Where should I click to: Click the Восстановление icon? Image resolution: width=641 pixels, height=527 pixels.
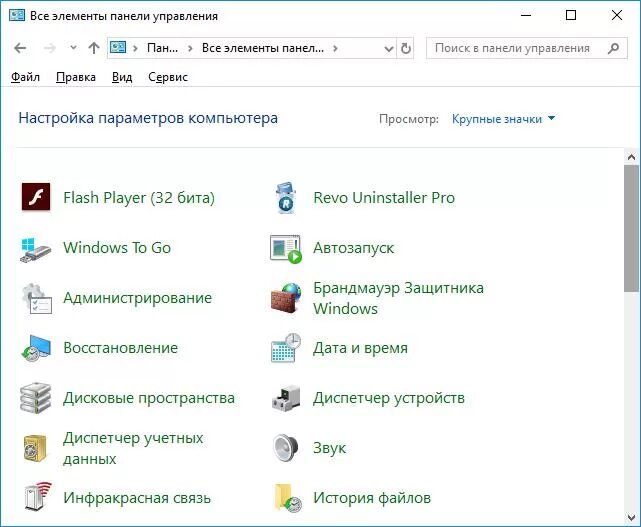tap(36, 348)
